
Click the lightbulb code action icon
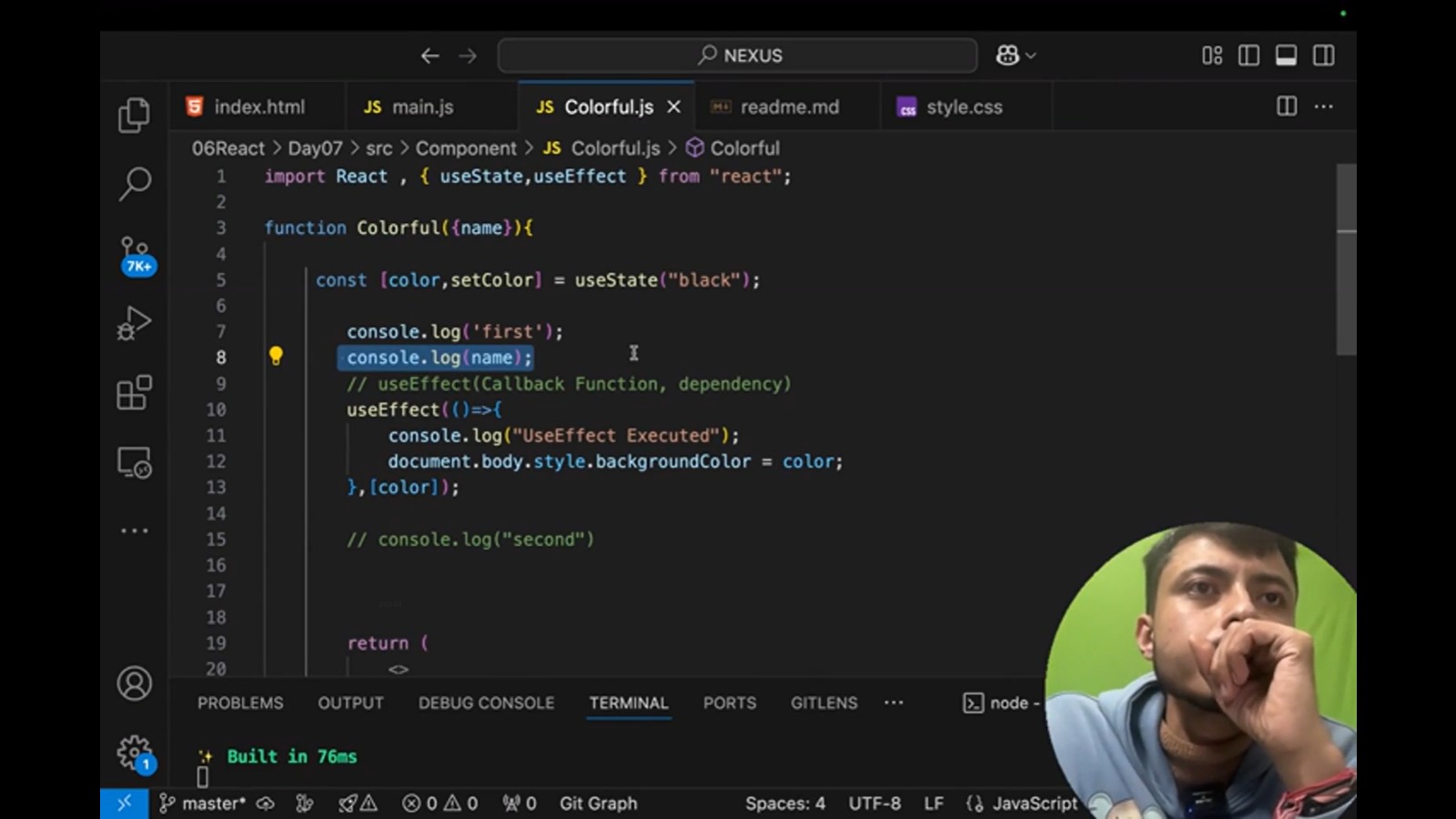click(276, 357)
